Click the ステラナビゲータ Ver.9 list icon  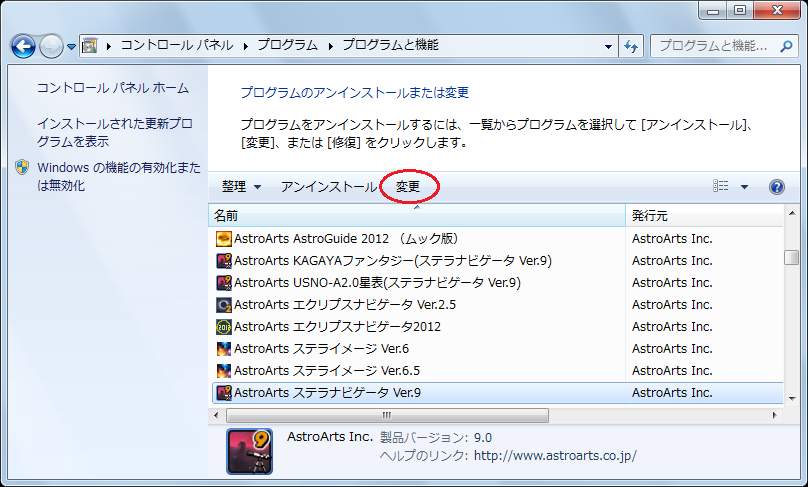(224, 393)
